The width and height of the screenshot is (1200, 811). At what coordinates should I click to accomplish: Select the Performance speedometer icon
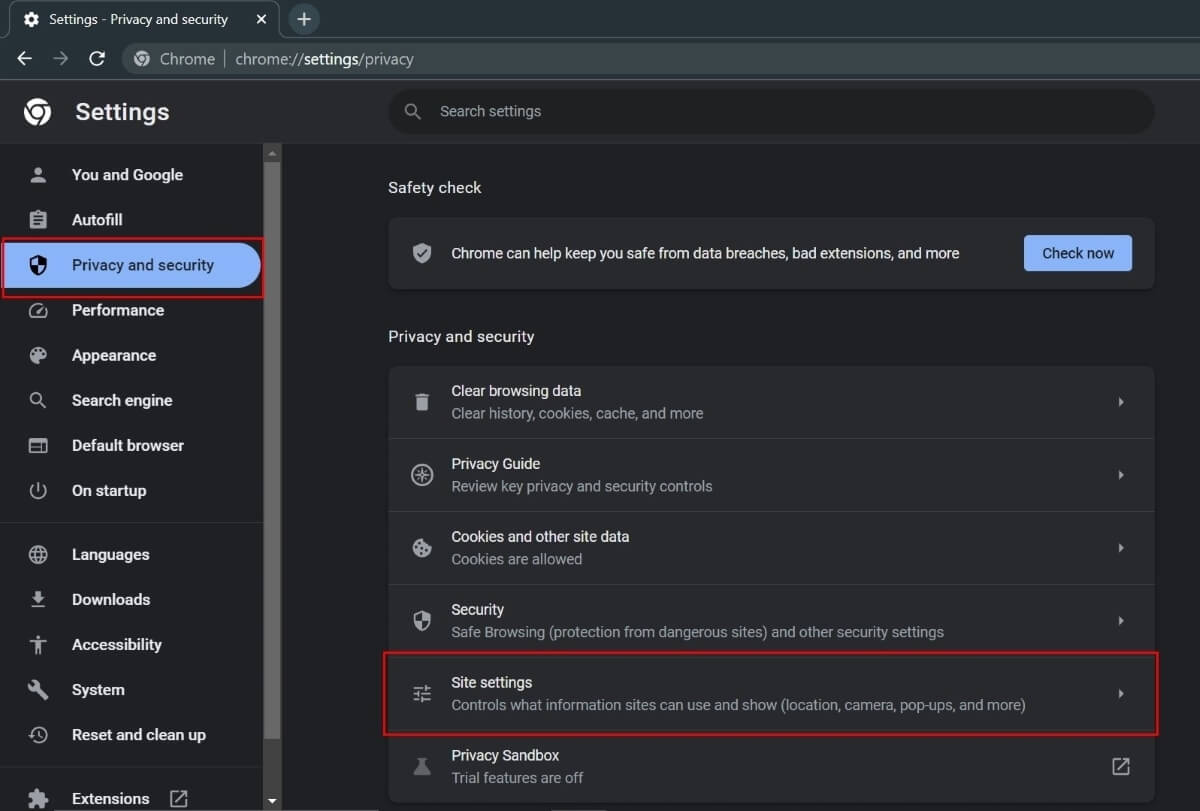click(37, 310)
